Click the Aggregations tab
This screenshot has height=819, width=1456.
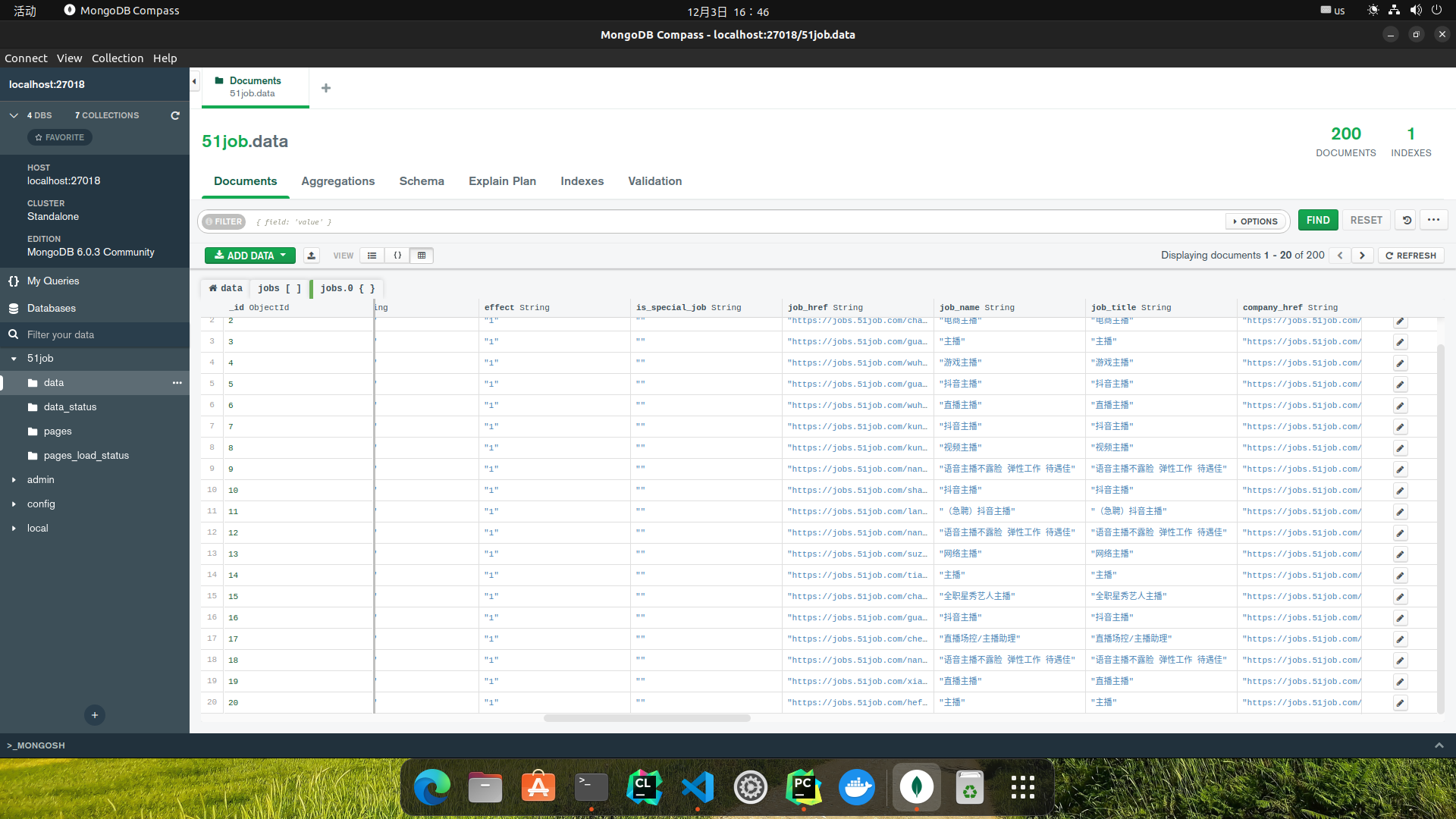(337, 181)
